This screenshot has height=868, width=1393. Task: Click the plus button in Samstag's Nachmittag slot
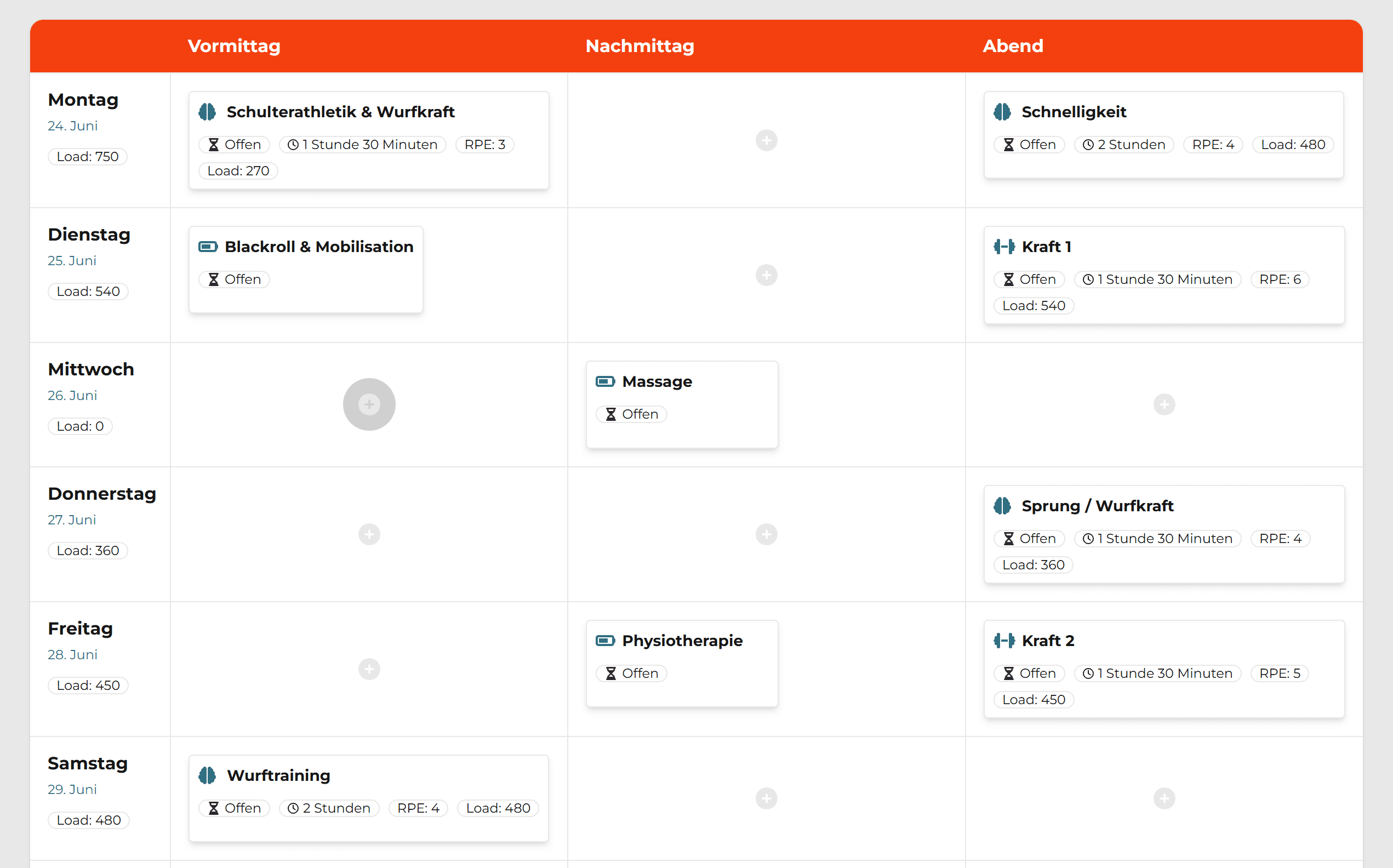pos(766,798)
